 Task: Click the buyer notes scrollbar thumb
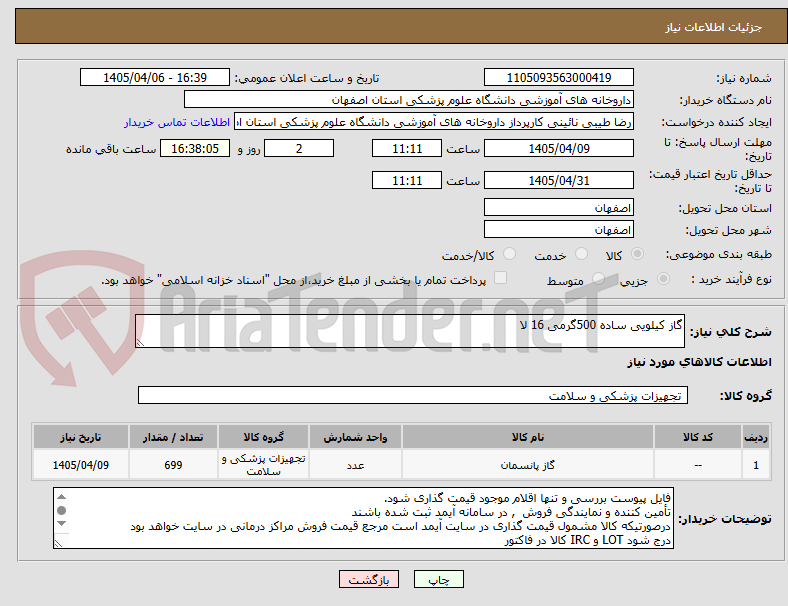coord(61,511)
